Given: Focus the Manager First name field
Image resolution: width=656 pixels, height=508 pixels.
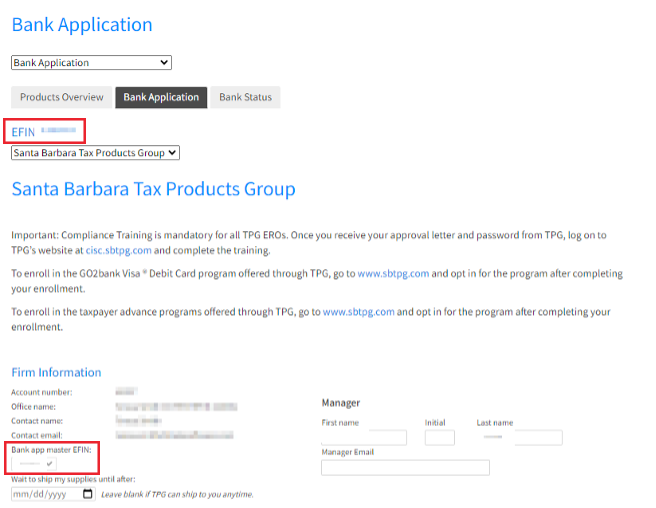Looking at the screenshot, I should coord(364,438).
